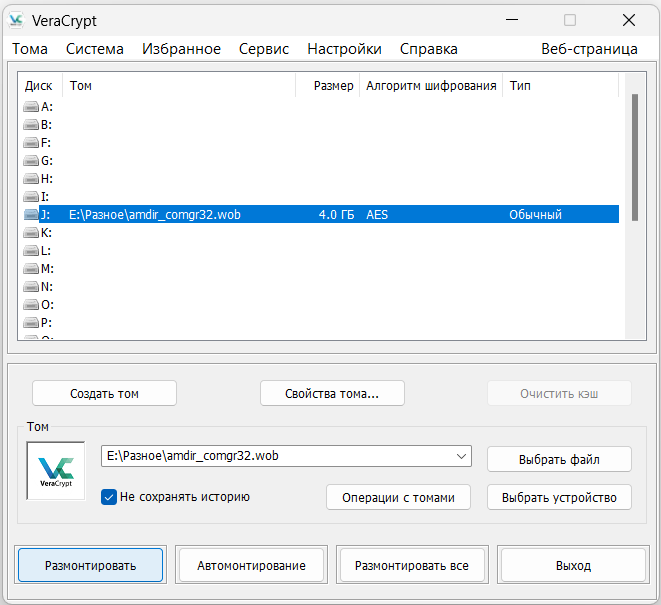Viewport: 661px width, 605px height.
Task: Click the 'Выбрать файл' button
Action: tap(559, 459)
